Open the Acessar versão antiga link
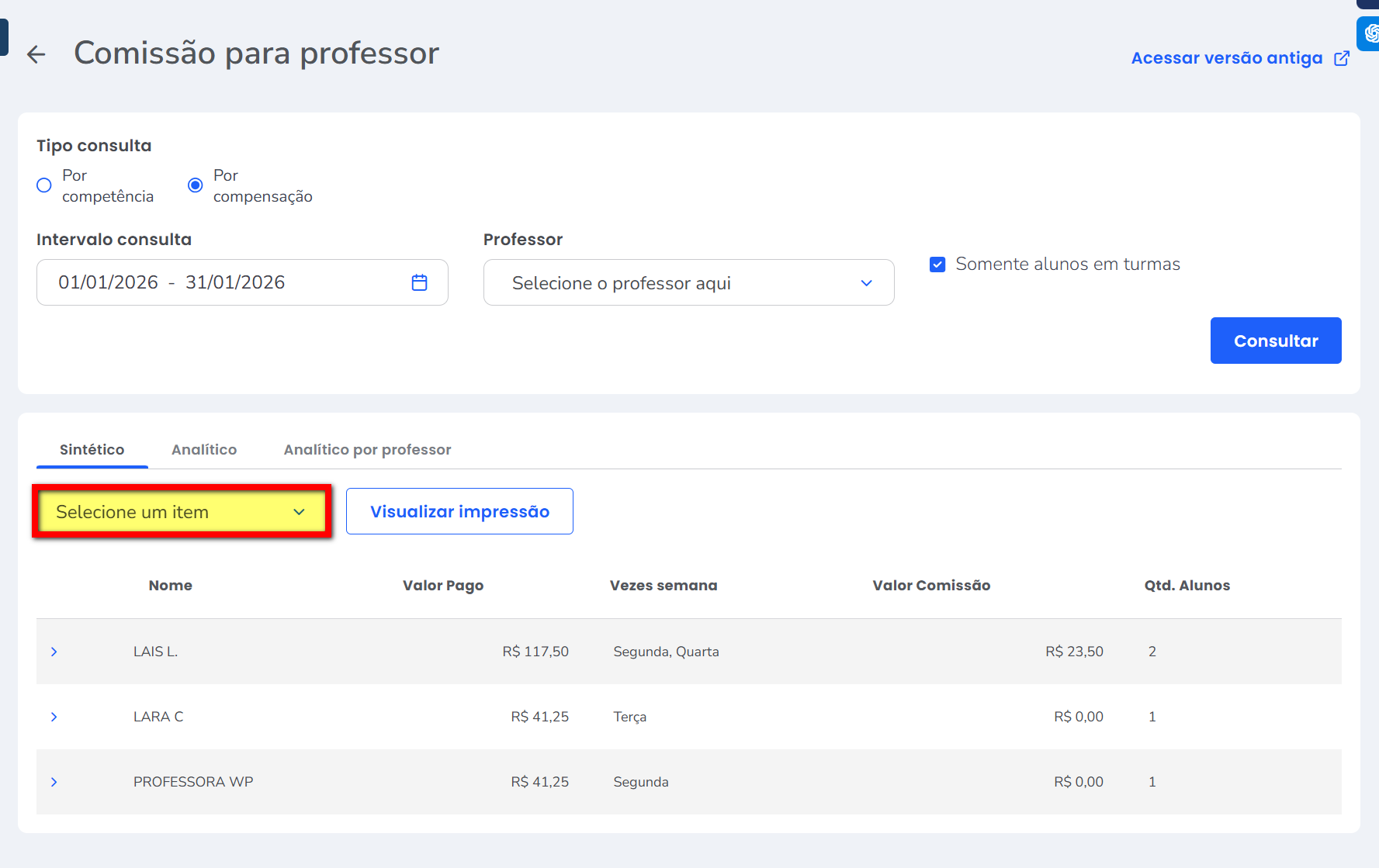This screenshot has width=1379, height=868. click(1226, 58)
